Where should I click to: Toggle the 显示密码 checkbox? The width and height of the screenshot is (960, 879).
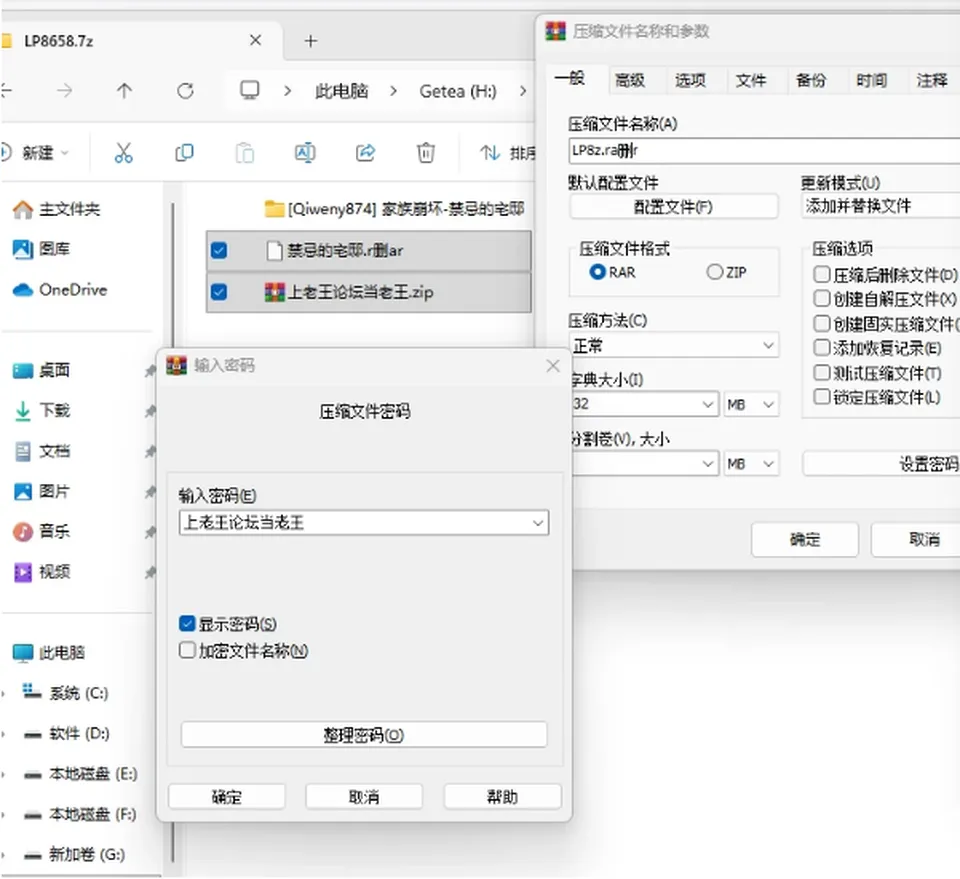(x=187, y=624)
